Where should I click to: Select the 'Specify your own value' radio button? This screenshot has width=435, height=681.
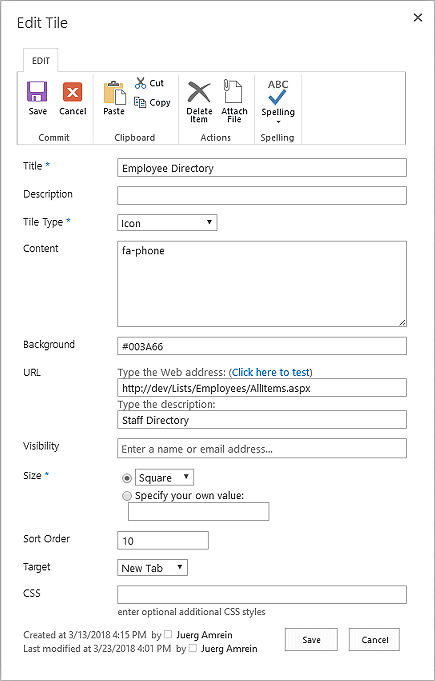click(x=127, y=496)
